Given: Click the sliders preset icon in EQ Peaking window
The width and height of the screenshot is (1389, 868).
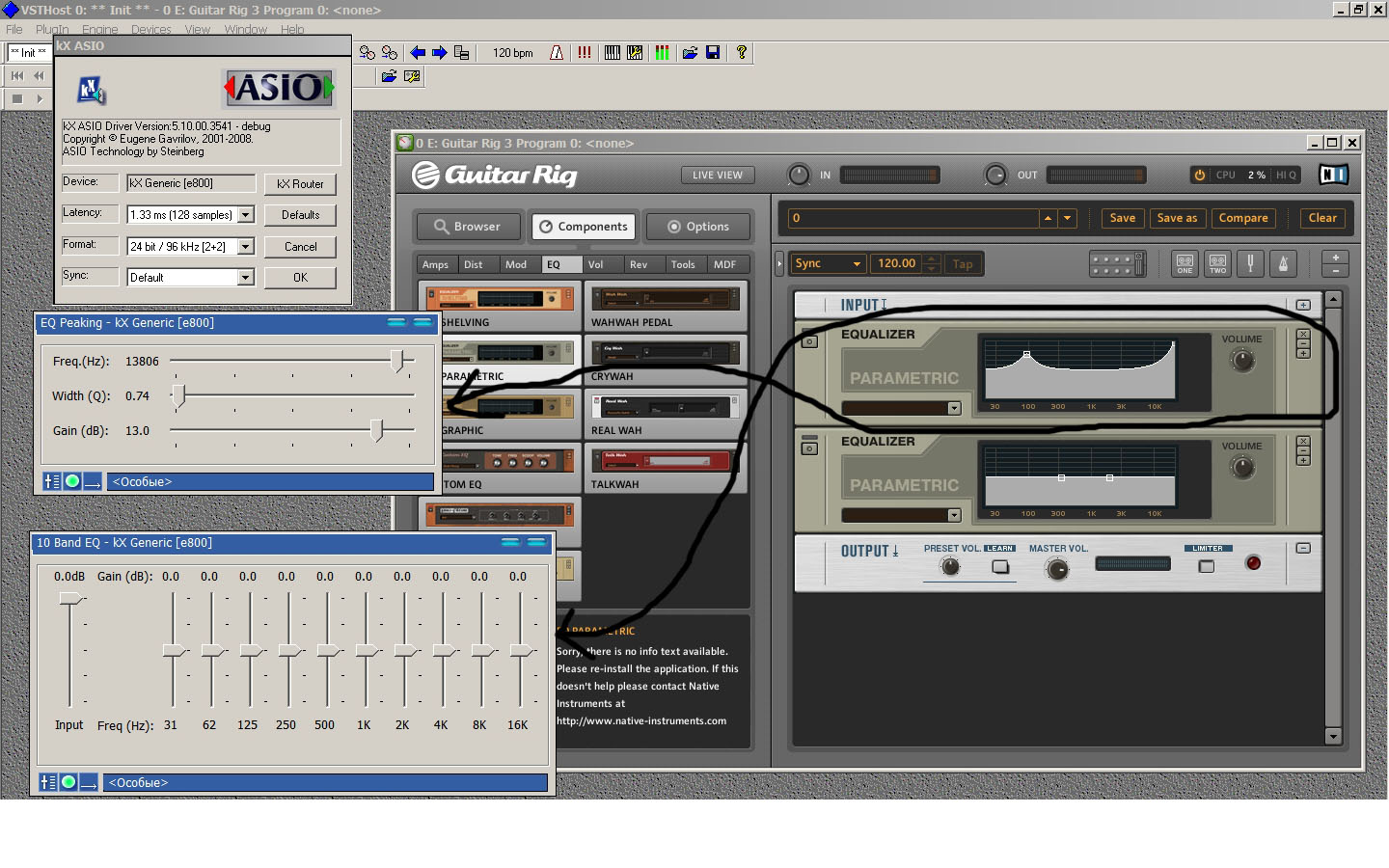Looking at the screenshot, I should (52, 481).
